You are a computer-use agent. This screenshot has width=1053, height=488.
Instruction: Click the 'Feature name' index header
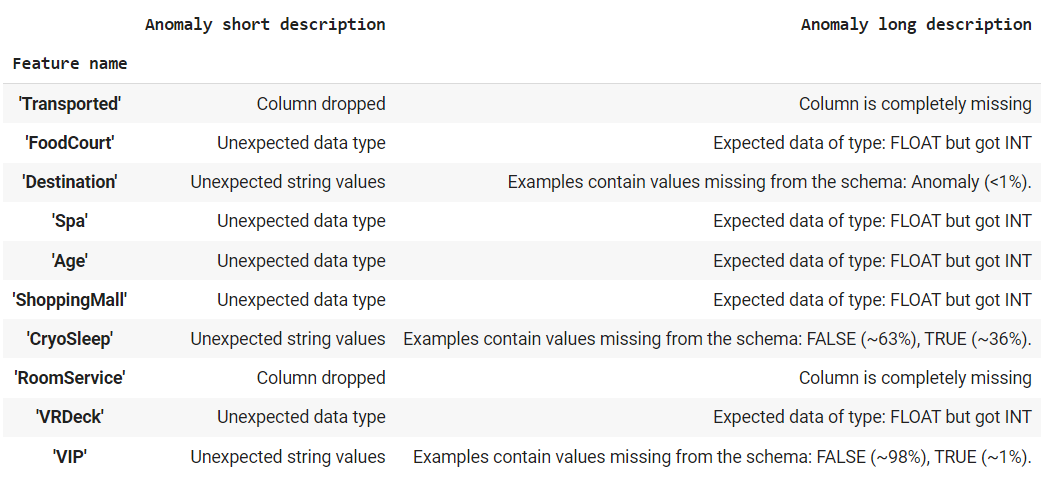(x=70, y=63)
